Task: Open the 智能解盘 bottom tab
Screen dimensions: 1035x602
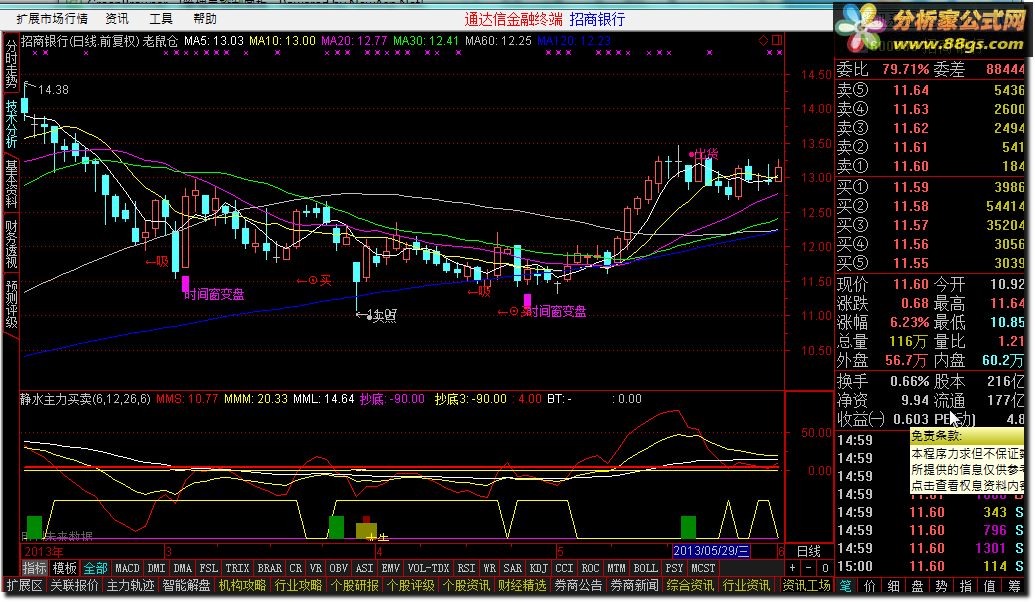Action: coord(186,585)
